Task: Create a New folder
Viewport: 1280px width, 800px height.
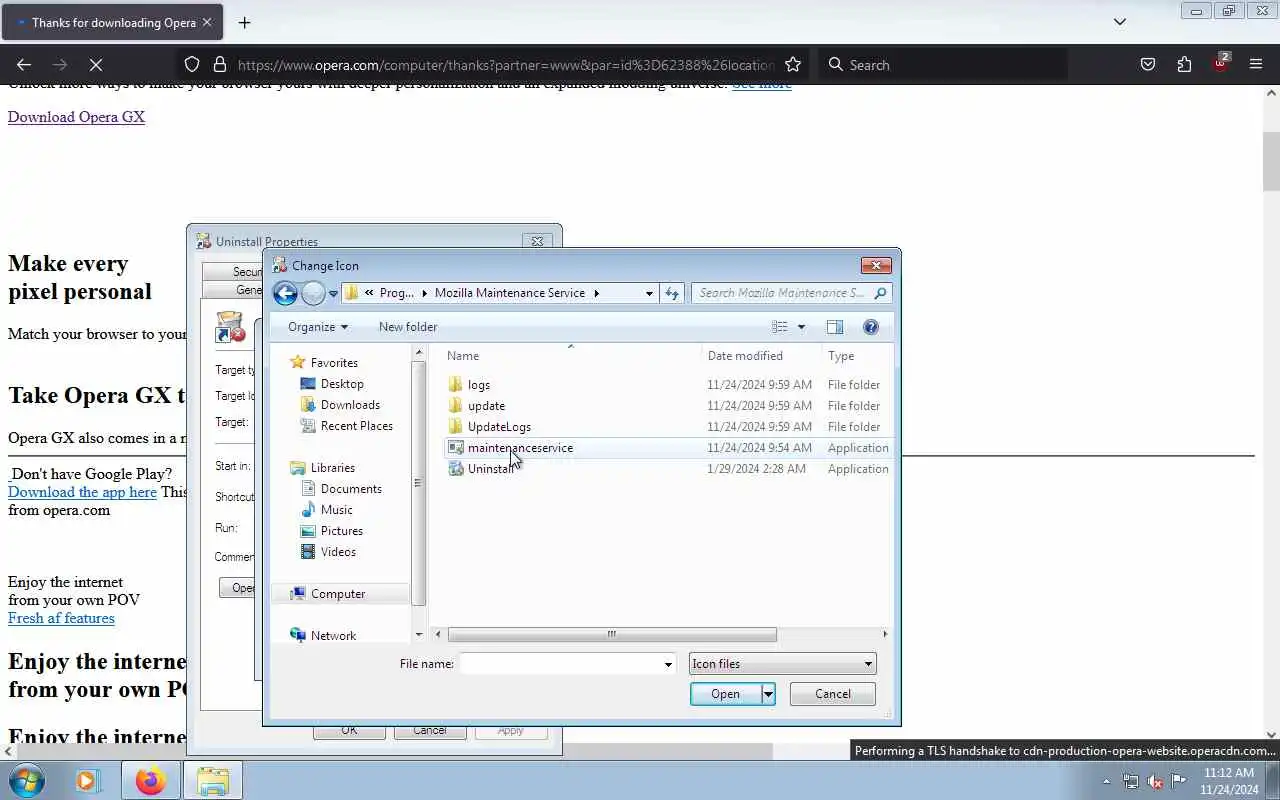Action: point(408,327)
